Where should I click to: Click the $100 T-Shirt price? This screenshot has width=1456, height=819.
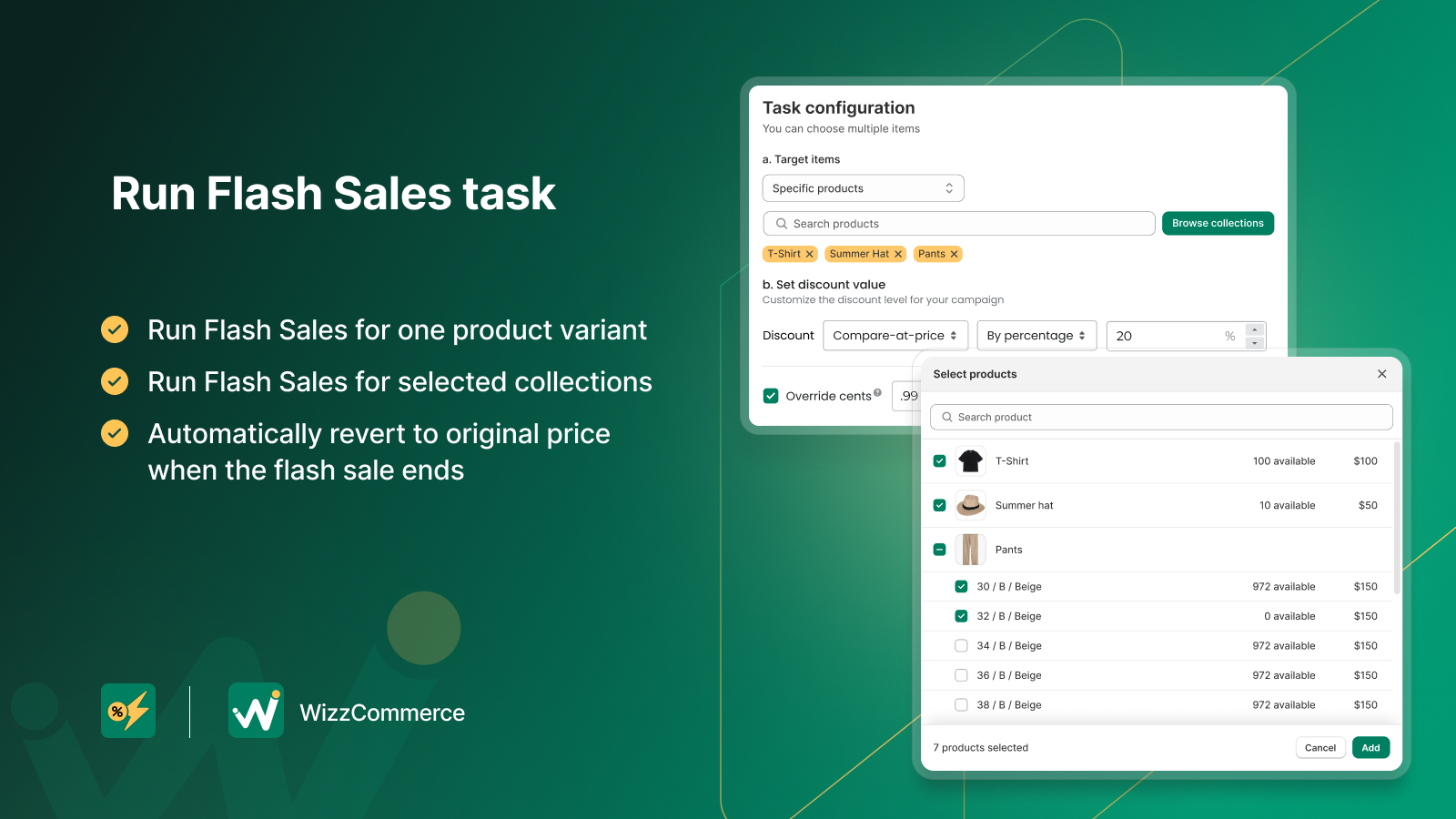(x=1365, y=461)
